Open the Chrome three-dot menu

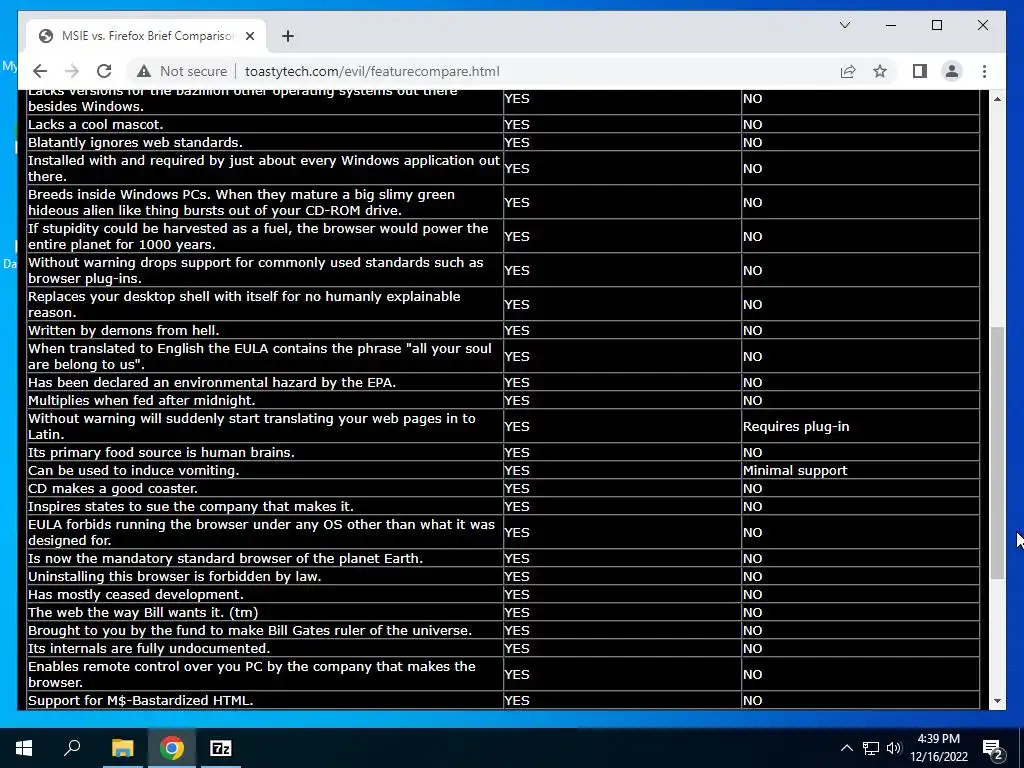(x=984, y=71)
